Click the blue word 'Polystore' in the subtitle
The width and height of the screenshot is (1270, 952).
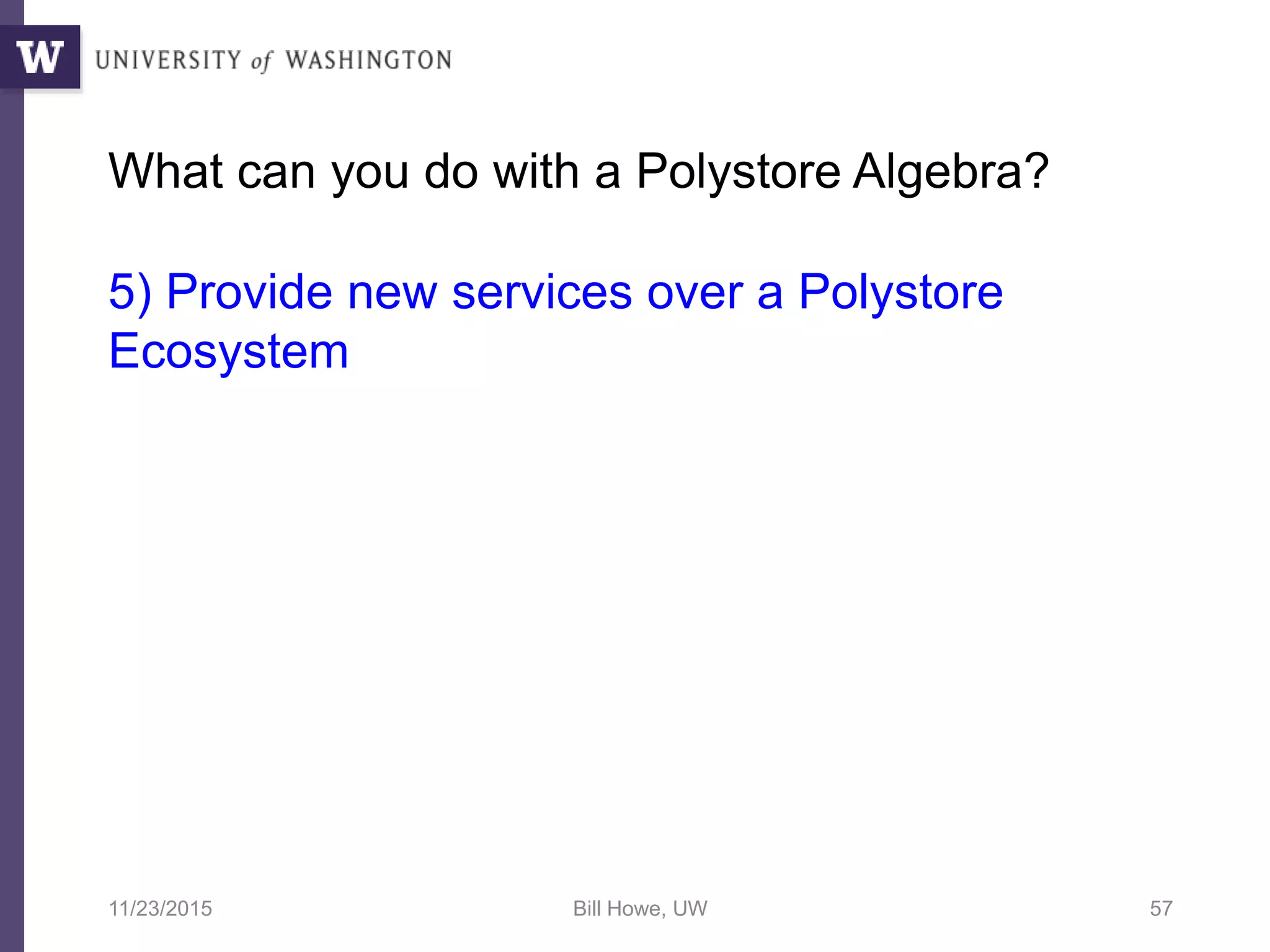[900, 293]
